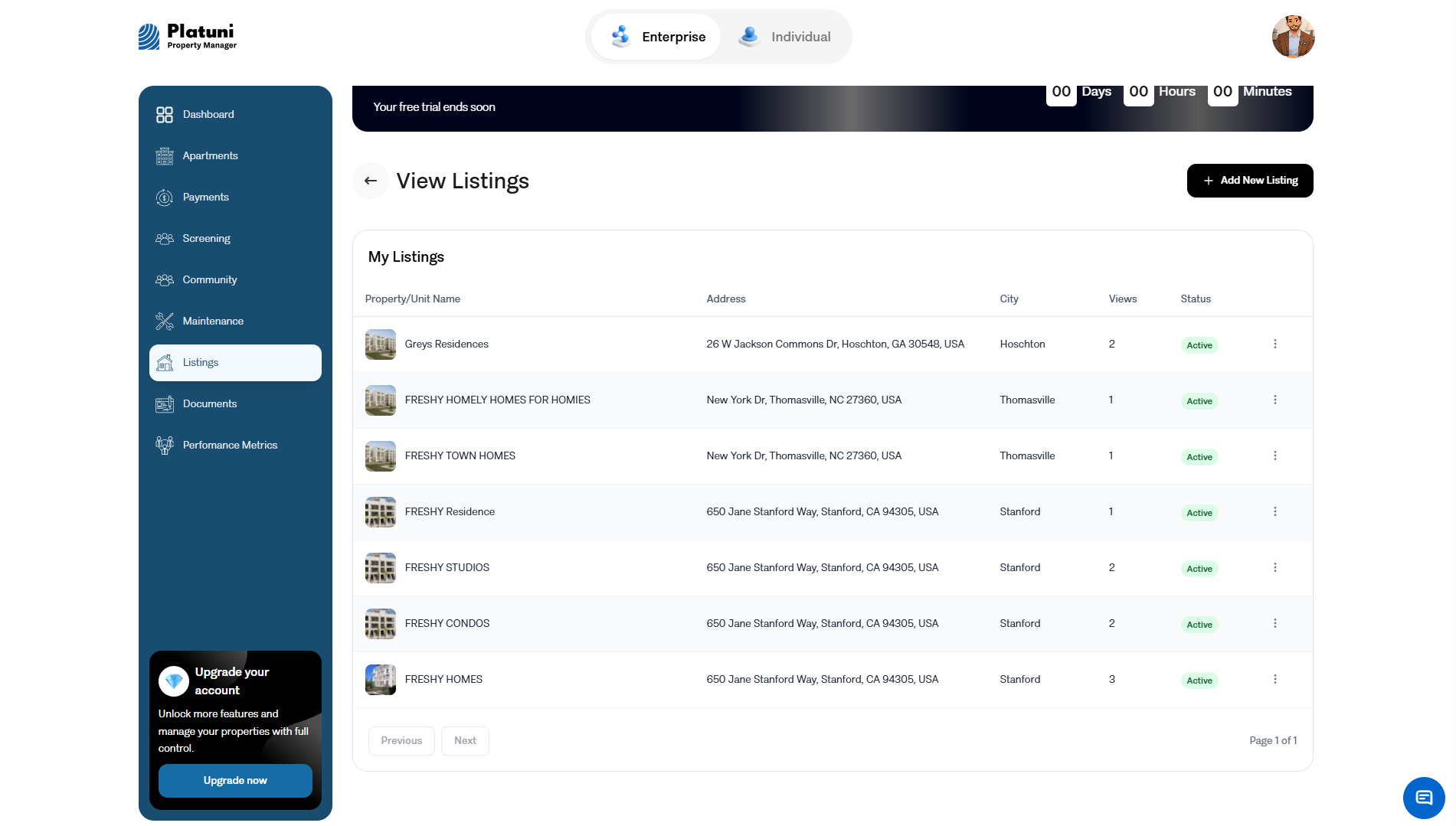The image size is (1456, 826).
Task: Click the Dashboard grid icon
Action: tap(165, 115)
